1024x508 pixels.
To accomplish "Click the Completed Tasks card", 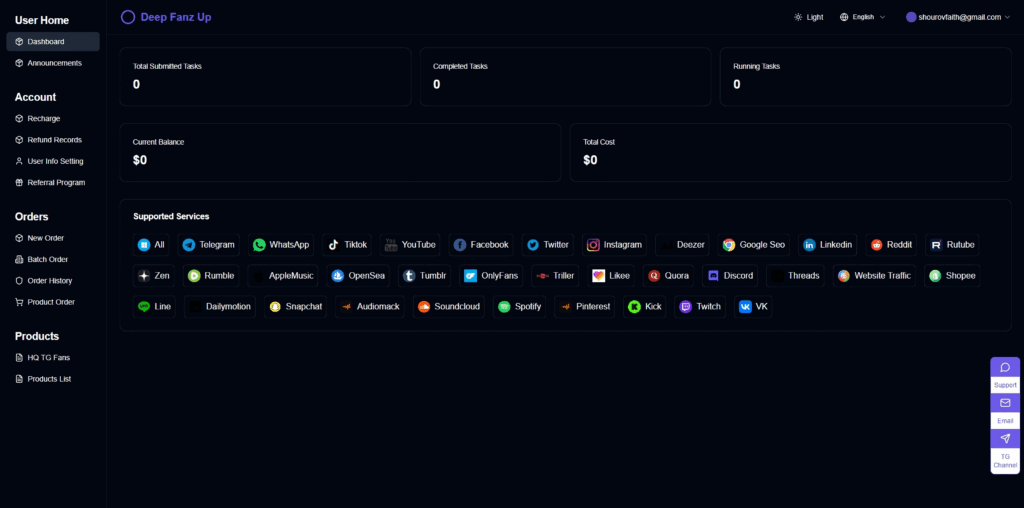I will point(566,76).
